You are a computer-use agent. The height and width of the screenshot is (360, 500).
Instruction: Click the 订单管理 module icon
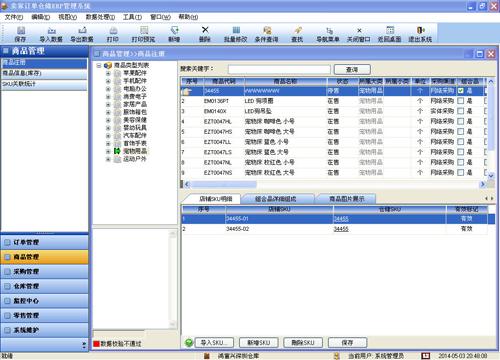click(7, 242)
